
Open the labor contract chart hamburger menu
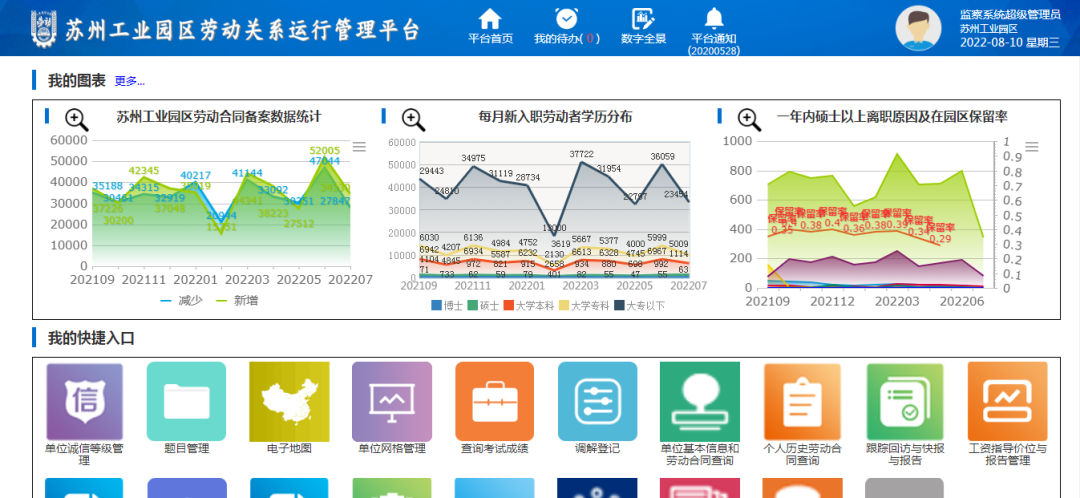click(x=359, y=147)
